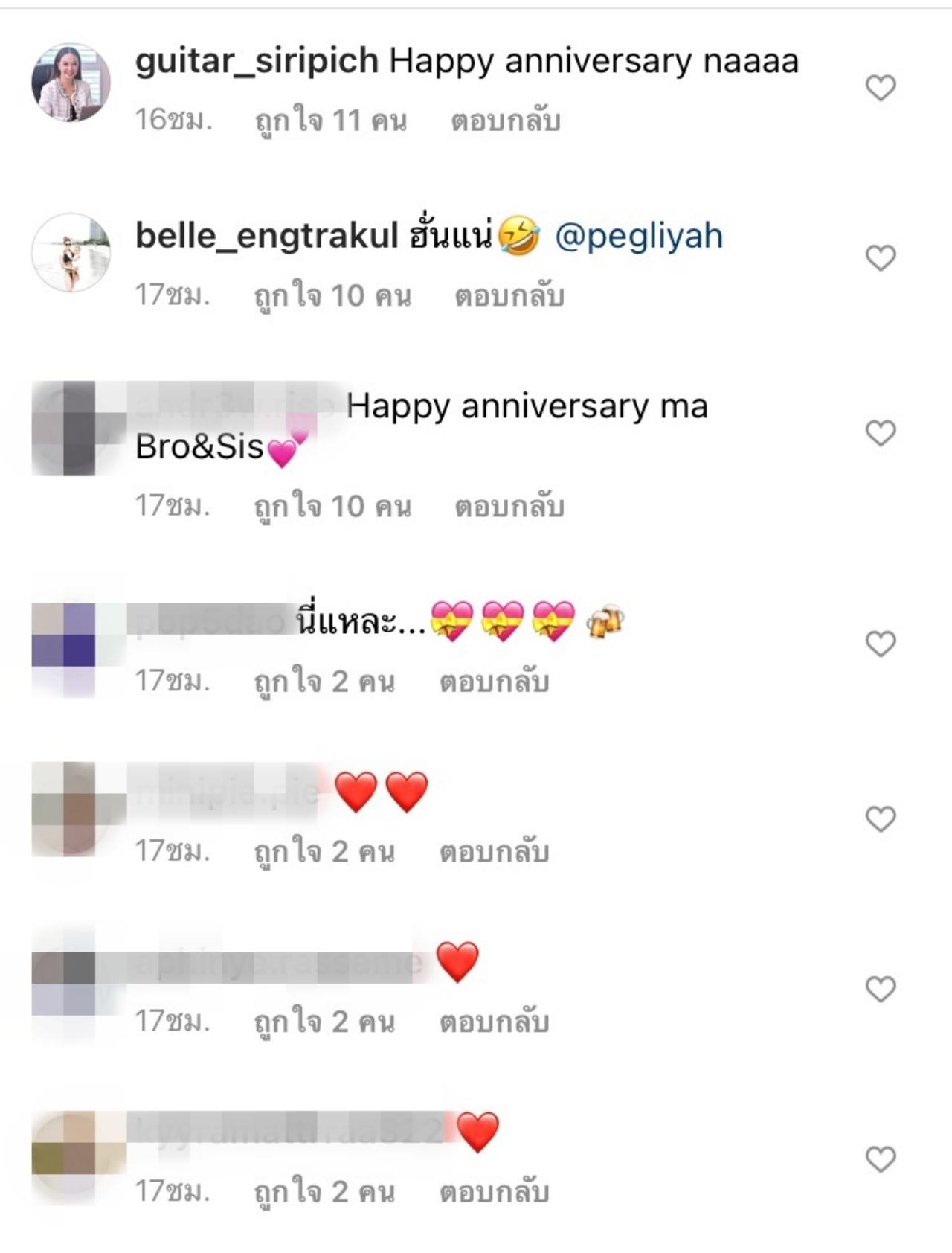Like guitar_siripich's comment with heart icon
Image resolution: width=952 pixels, height=1253 pixels.
coord(881,88)
